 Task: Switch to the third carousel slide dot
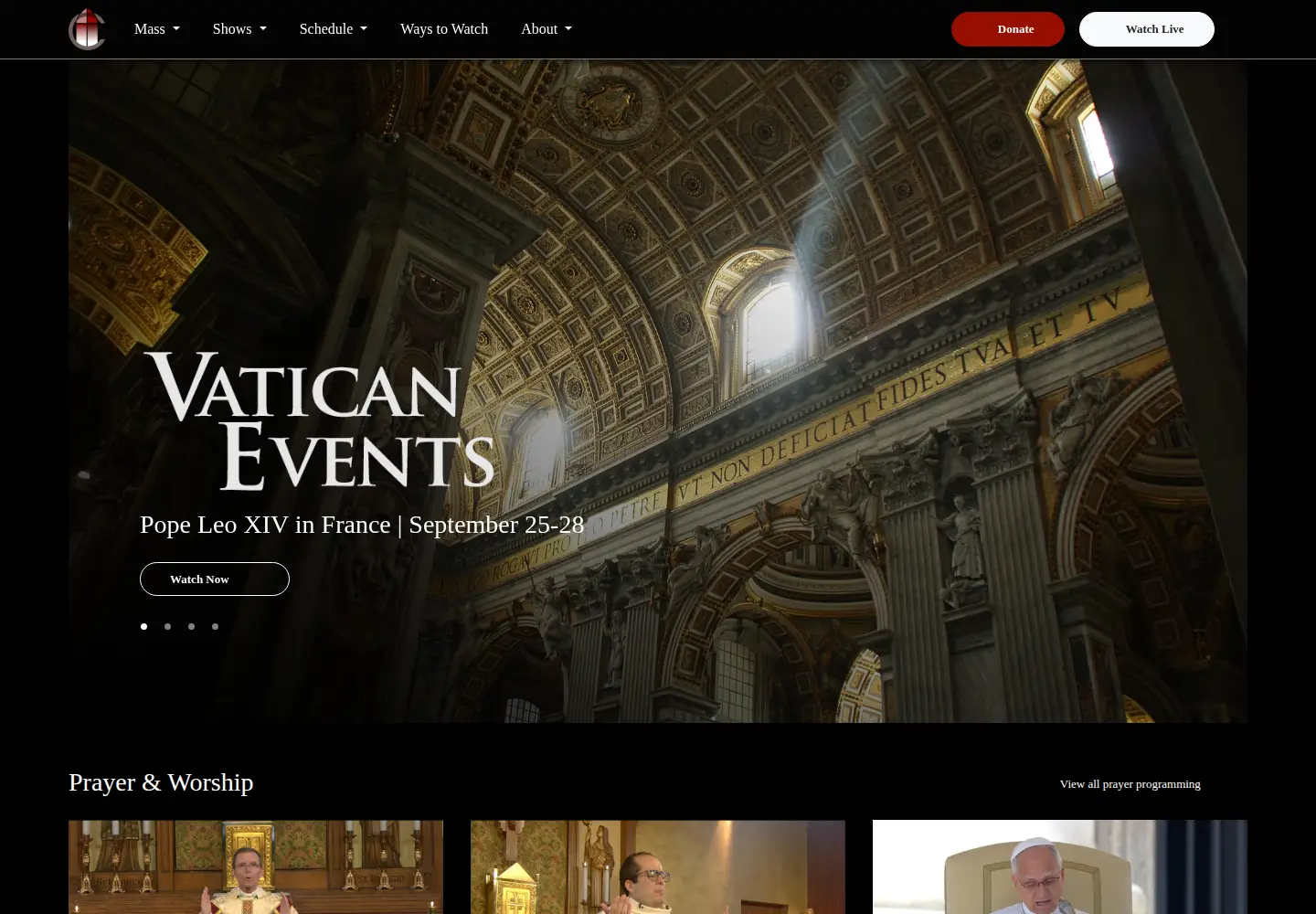point(191,626)
